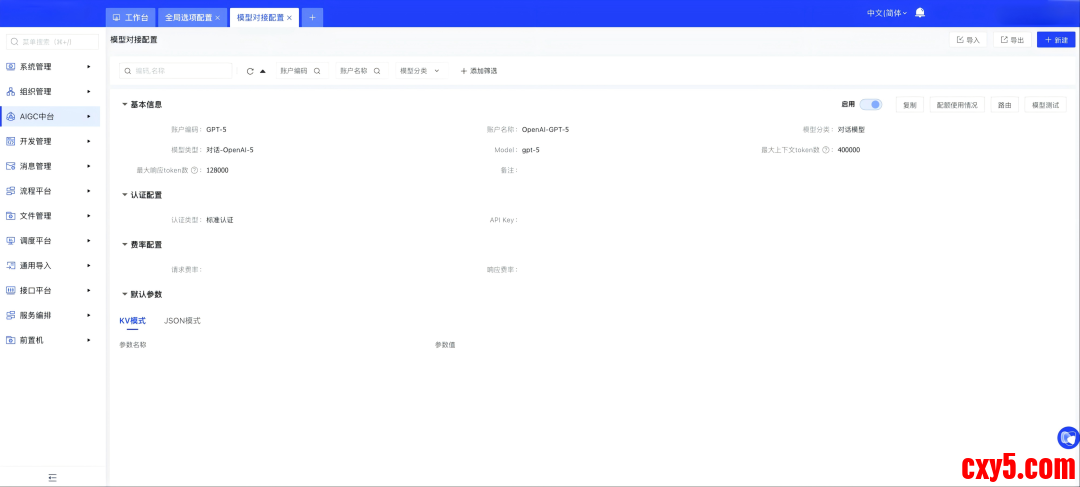Image resolution: width=1080 pixels, height=487 pixels.
Task: Click the 接口平台 sidebar icon
Action: click(x=10, y=290)
